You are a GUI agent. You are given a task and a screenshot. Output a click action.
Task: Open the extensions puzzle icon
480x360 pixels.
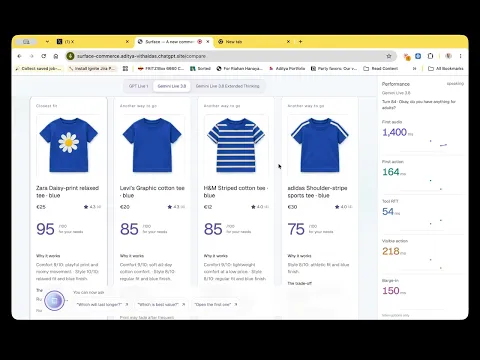pyautogui.click(x=430, y=56)
